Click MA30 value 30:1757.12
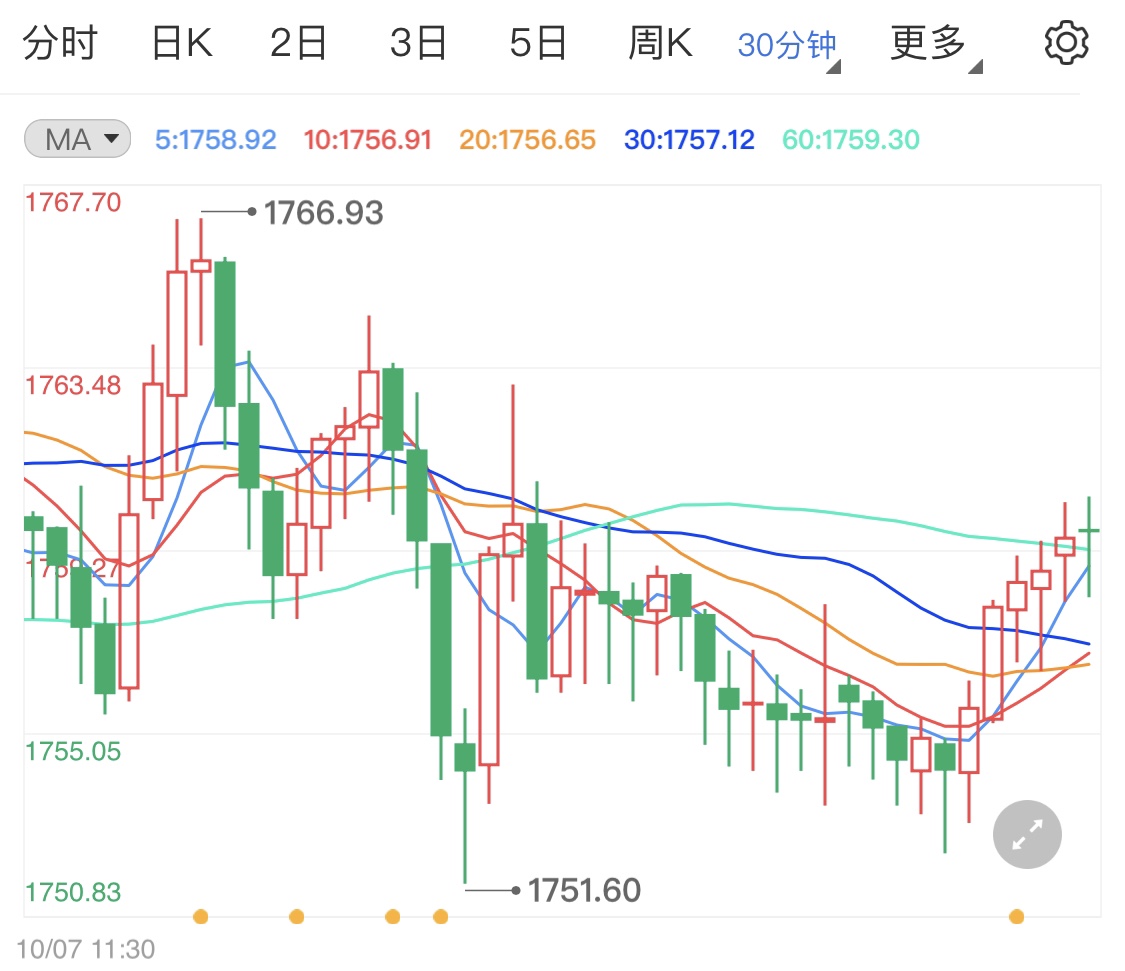Screen dimensions: 1125x971 pyautogui.click(x=689, y=139)
